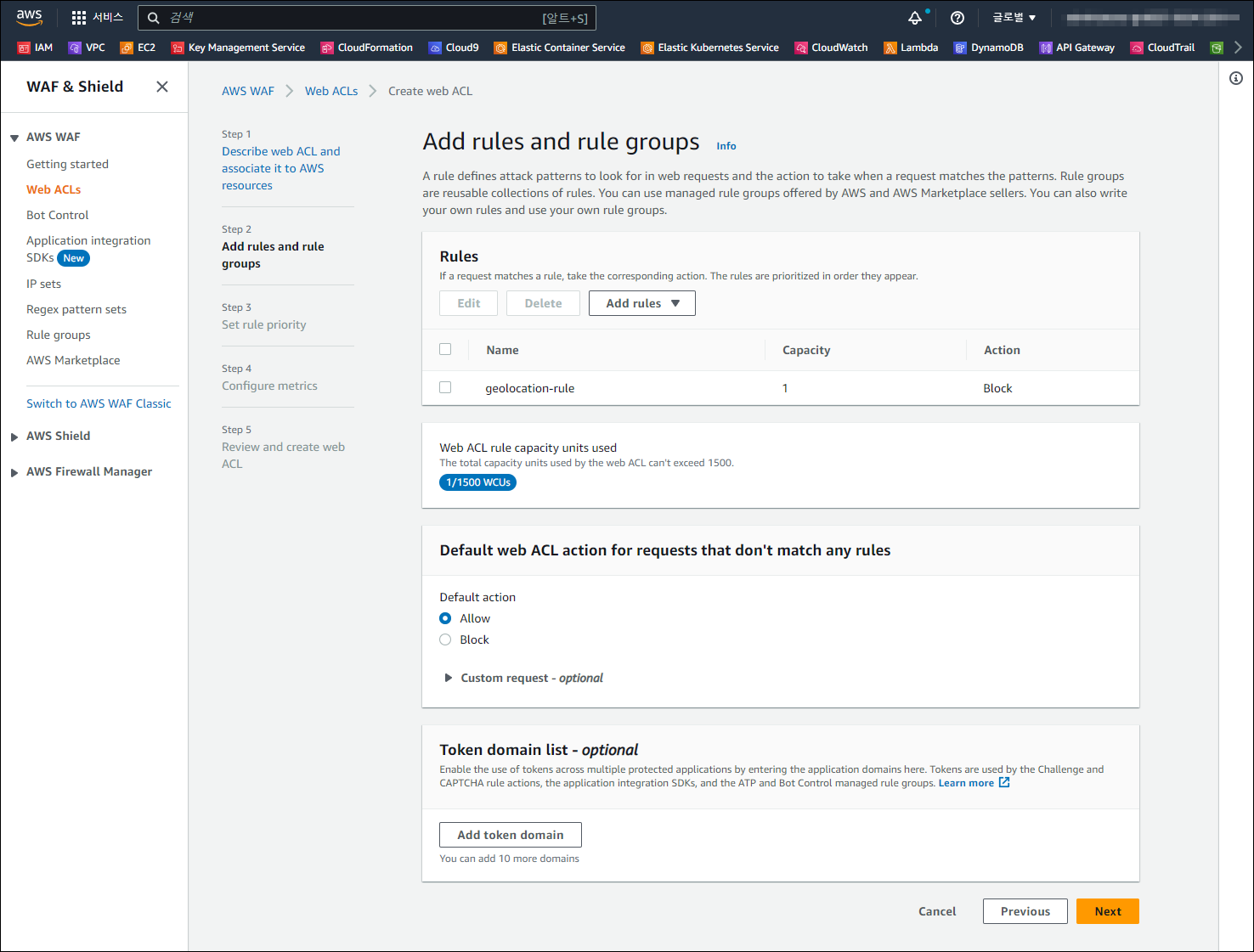Open Web ACLs in sidebar
The height and width of the screenshot is (952, 1254).
click(54, 189)
